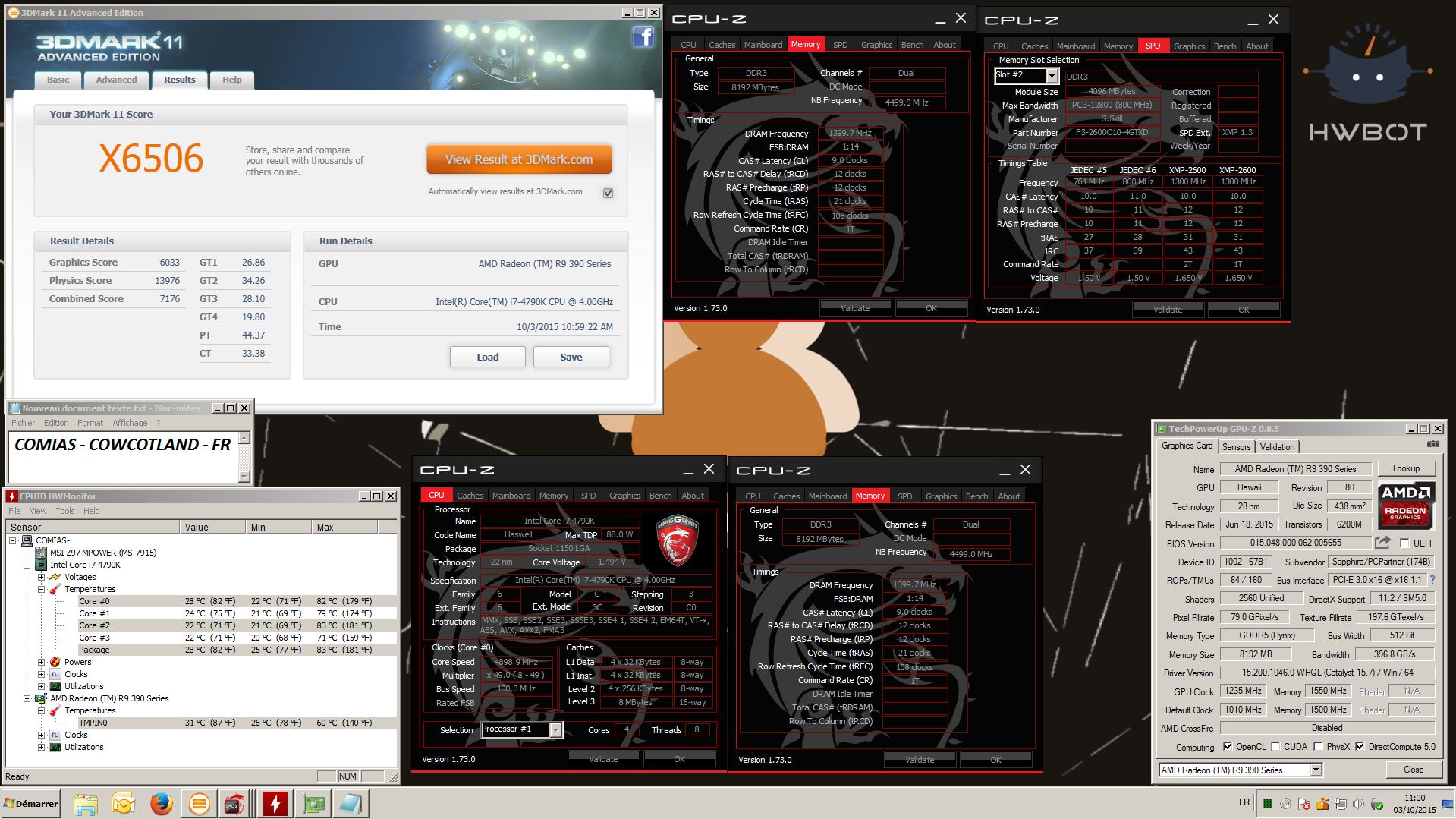Switch to the Advanced tab in 3DMark 11
The width and height of the screenshot is (1456, 819).
[116, 80]
